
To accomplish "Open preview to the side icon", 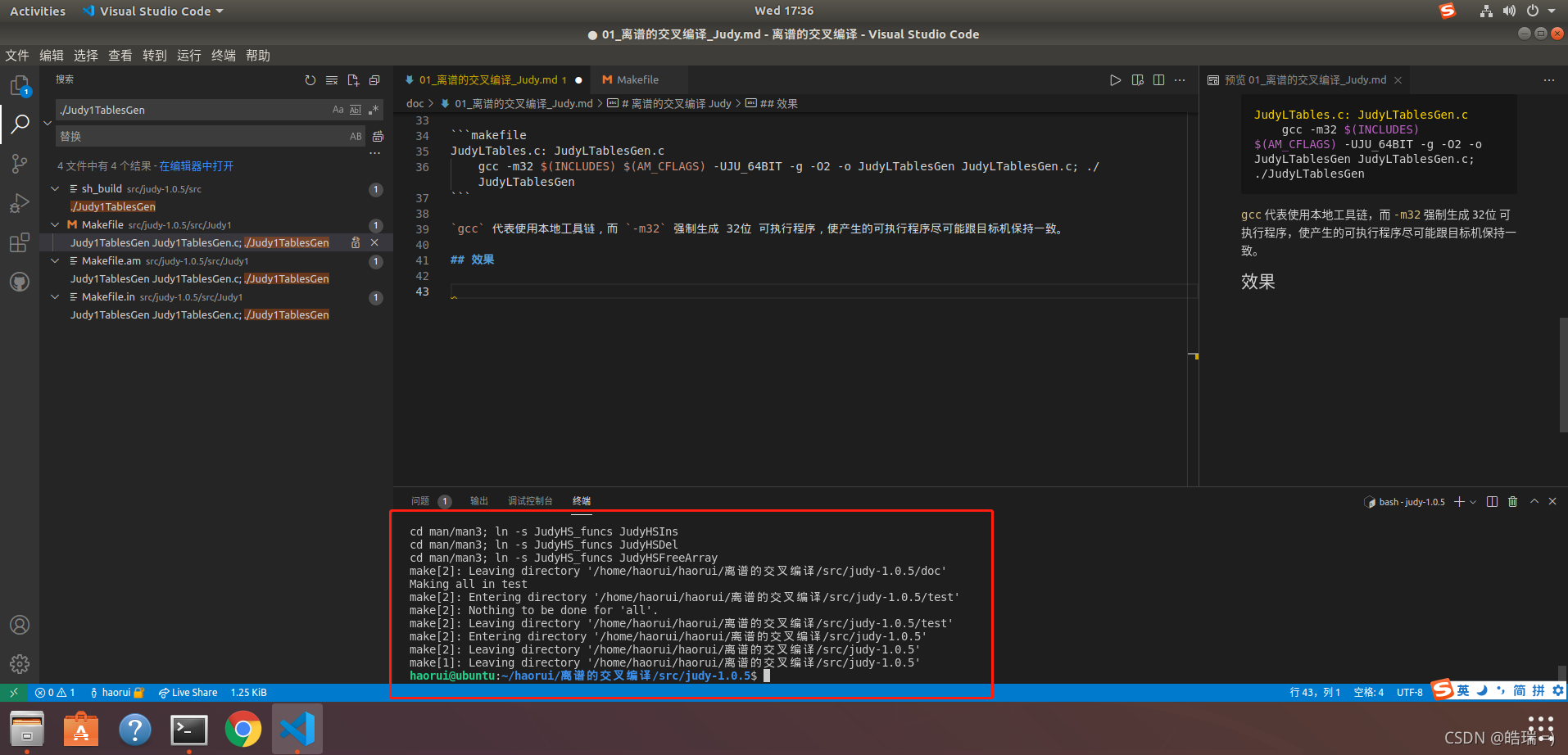I will pyautogui.click(x=1137, y=80).
